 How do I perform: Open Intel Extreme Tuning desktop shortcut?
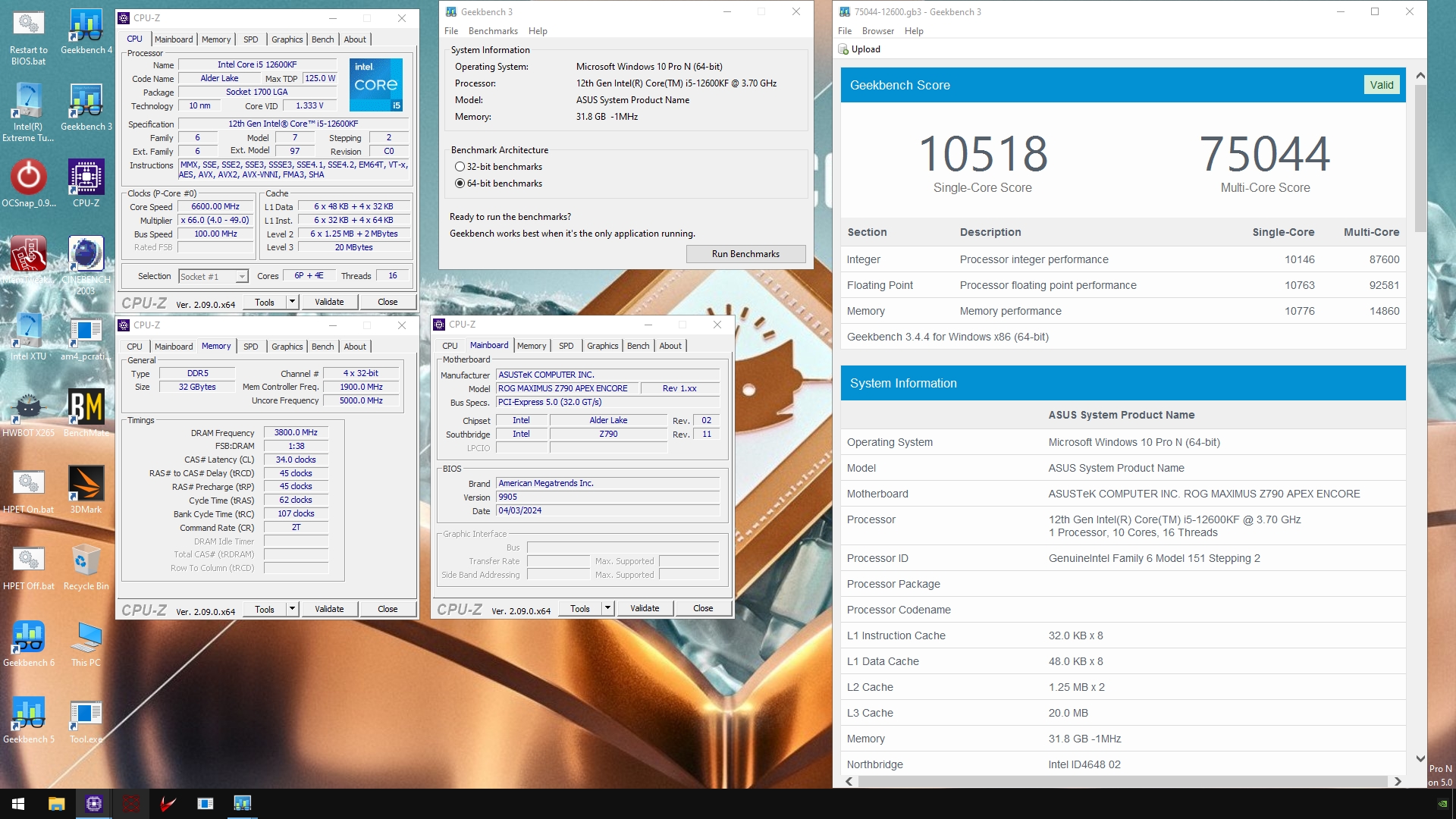click(x=28, y=113)
